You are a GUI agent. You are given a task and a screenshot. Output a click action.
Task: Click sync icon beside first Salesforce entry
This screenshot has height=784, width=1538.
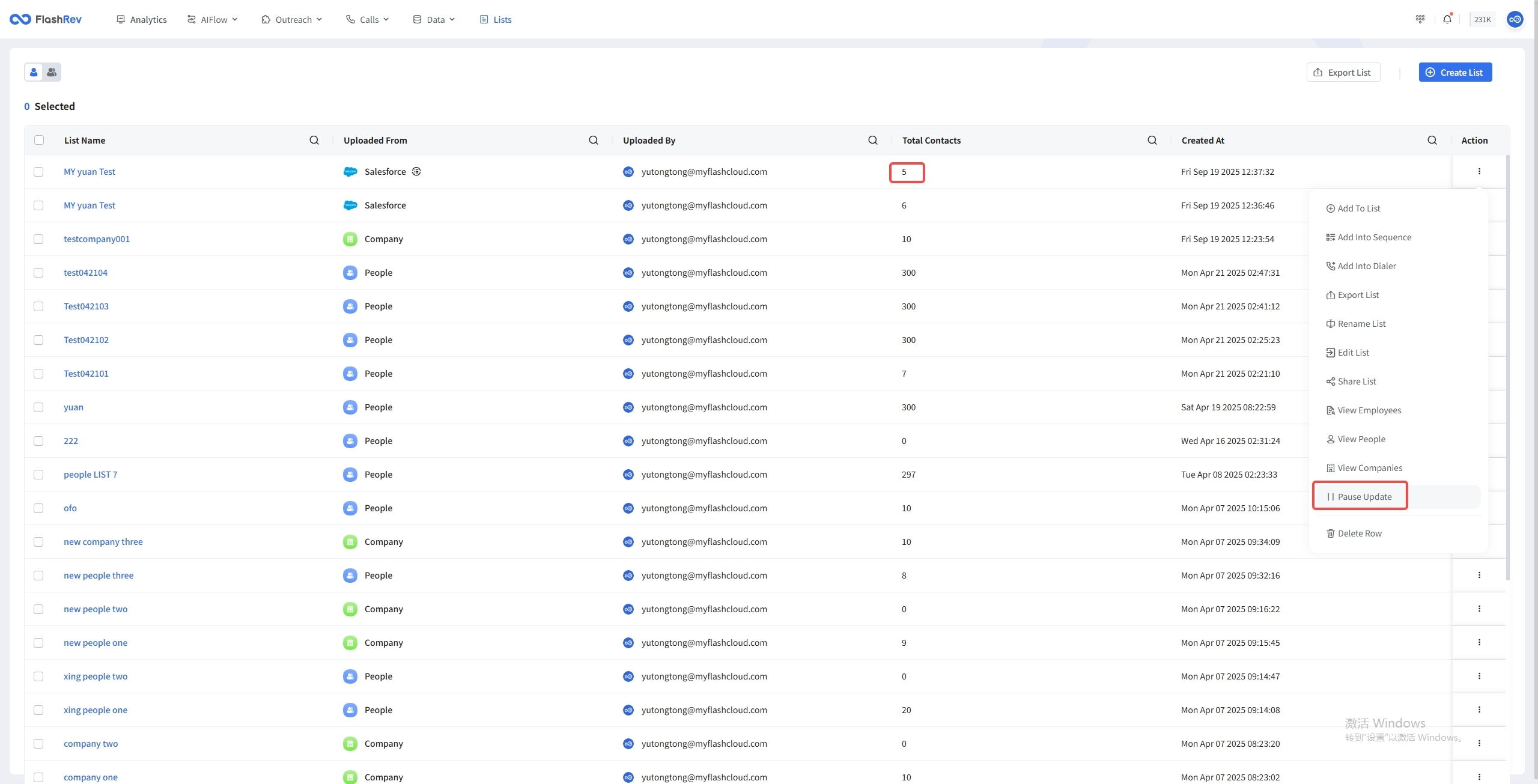[x=416, y=171]
